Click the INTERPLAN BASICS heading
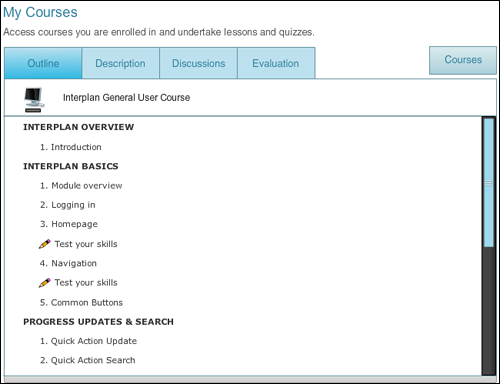Screen dimensions: 500x384 point(71,166)
